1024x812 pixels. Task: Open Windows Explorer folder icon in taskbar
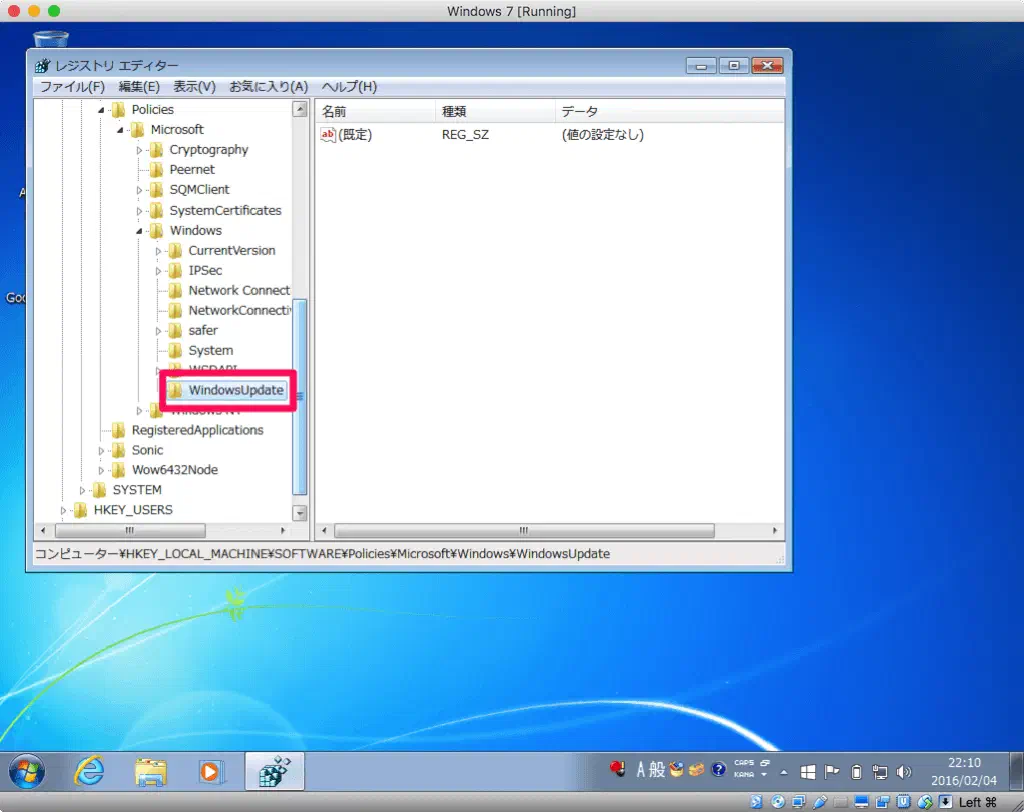pos(151,771)
